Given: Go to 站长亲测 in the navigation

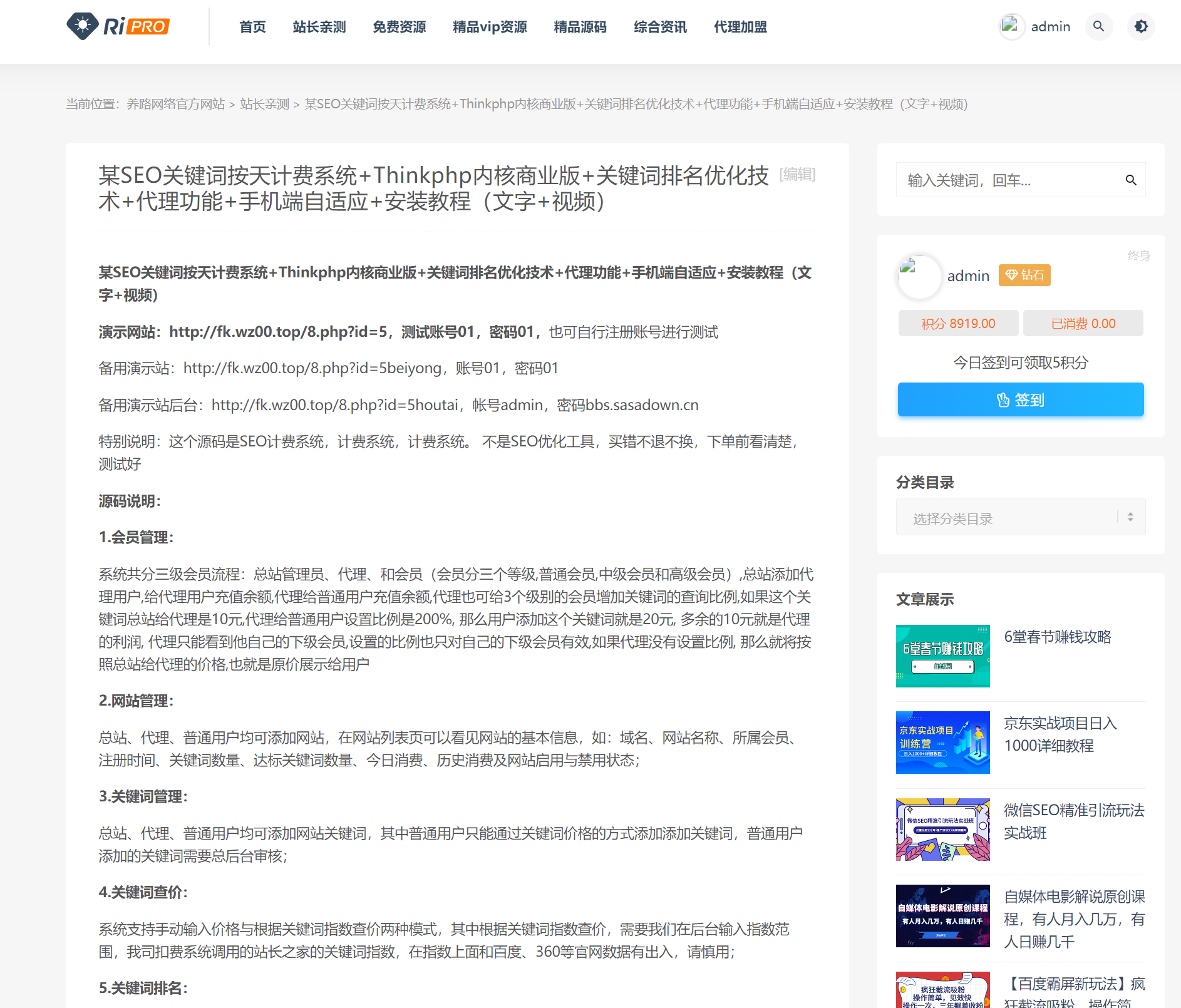Looking at the screenshot, I should point(319,27).
